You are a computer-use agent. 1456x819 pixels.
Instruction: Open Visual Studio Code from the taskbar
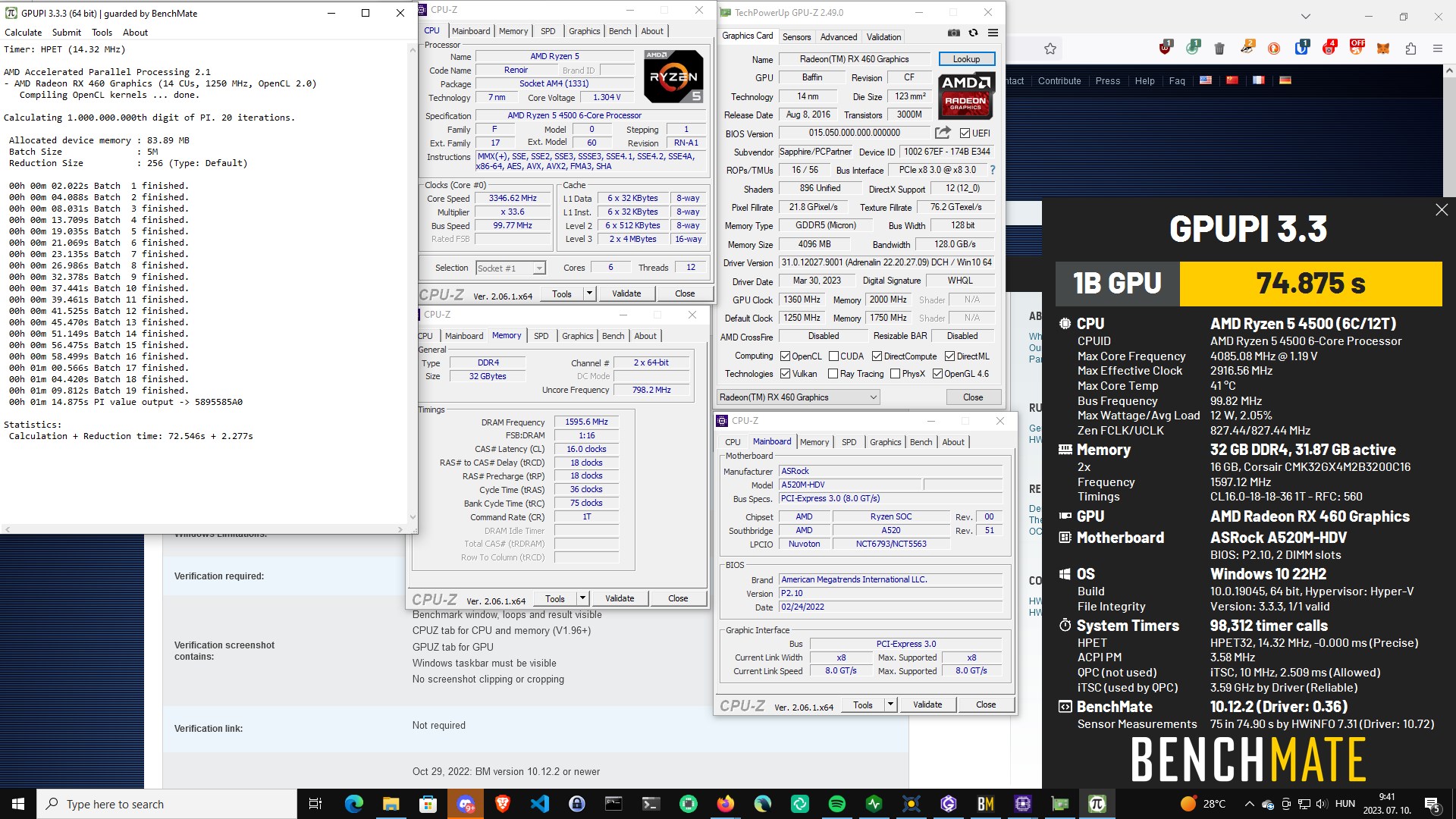(x=540, y=804)
